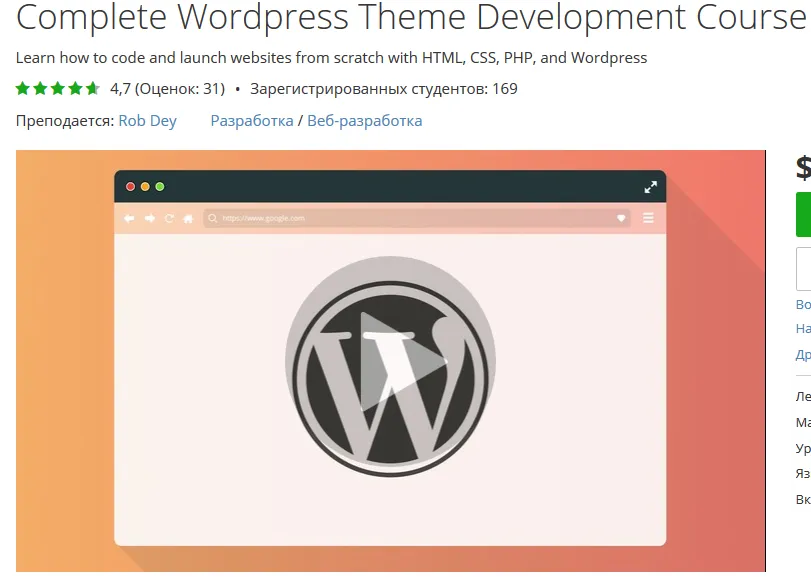811x577 pixels.
Task: Click the green dot in preview window
Action: tap(160, 187)
